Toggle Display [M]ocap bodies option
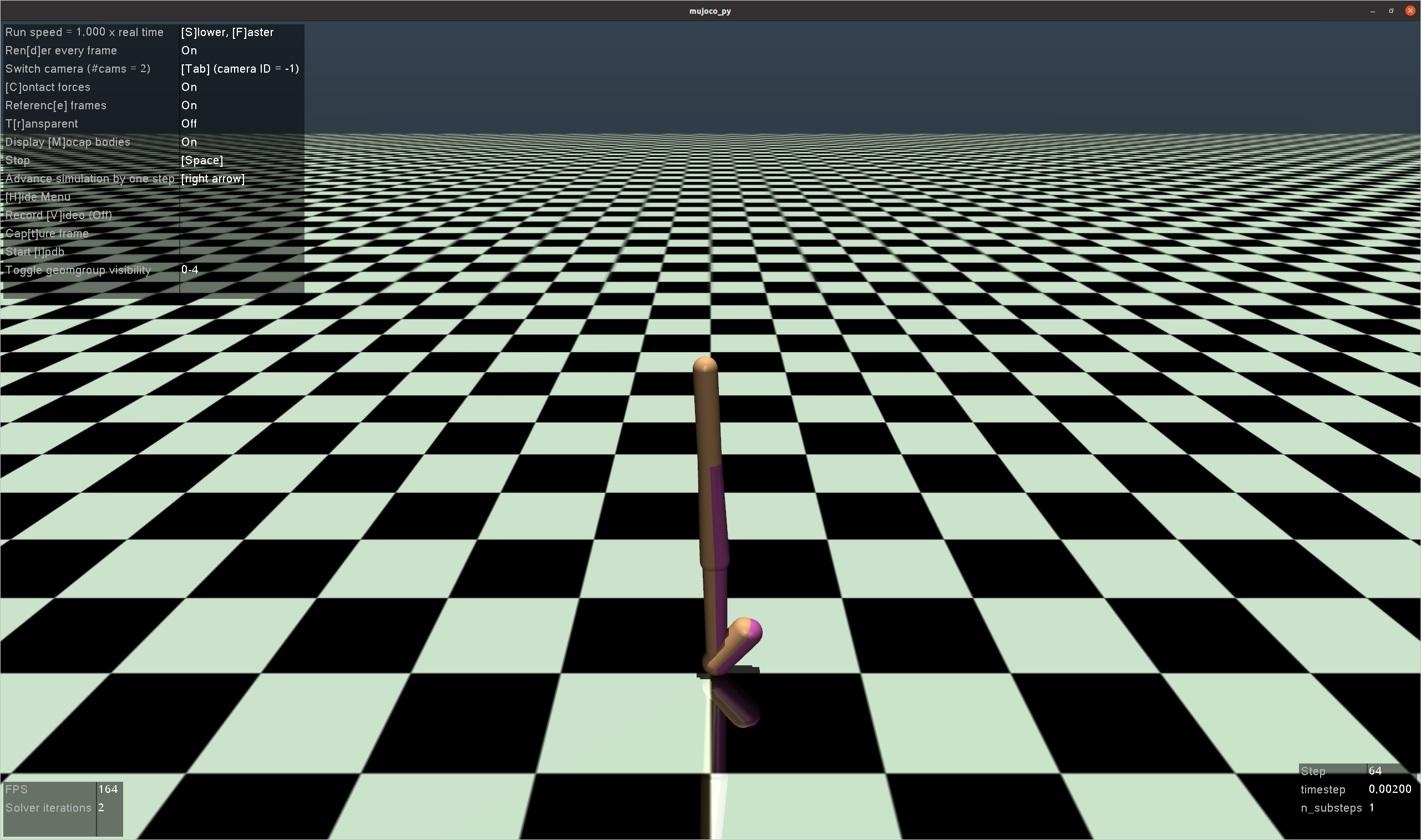 pos(68,141)
